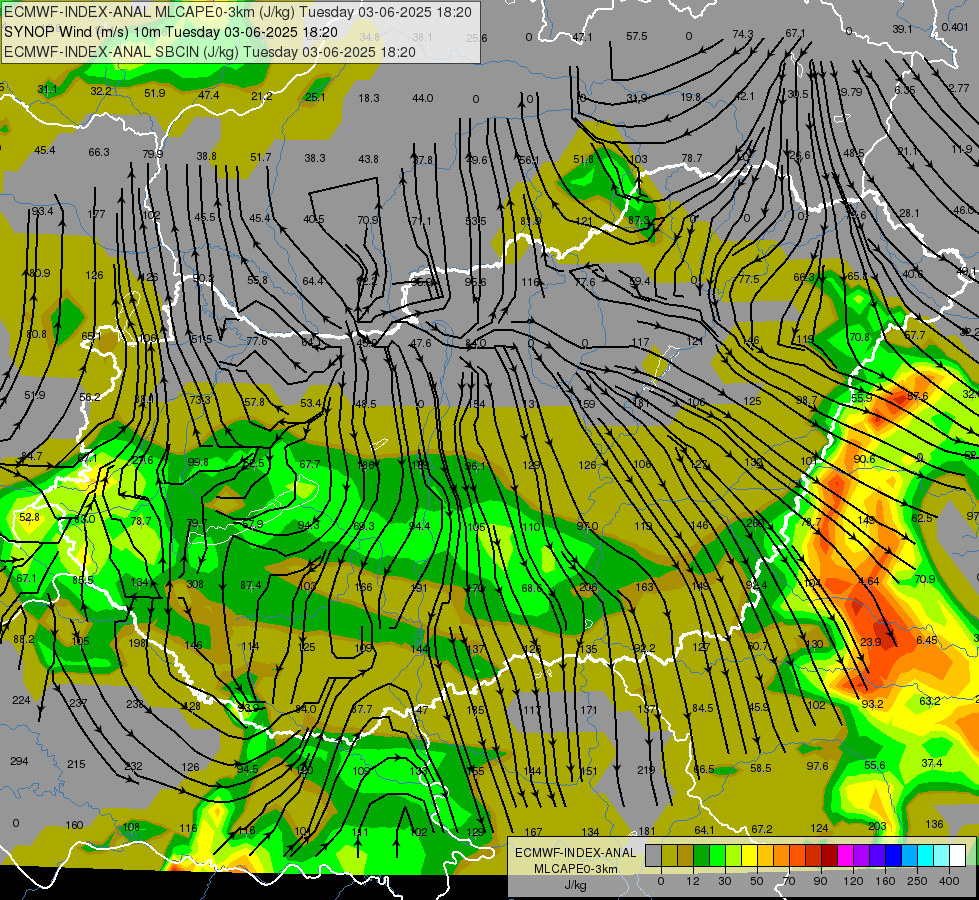This screenshot has width=979, height=900.
Task: Click the pure blue swatch in the legend
Action: (894, 855)
